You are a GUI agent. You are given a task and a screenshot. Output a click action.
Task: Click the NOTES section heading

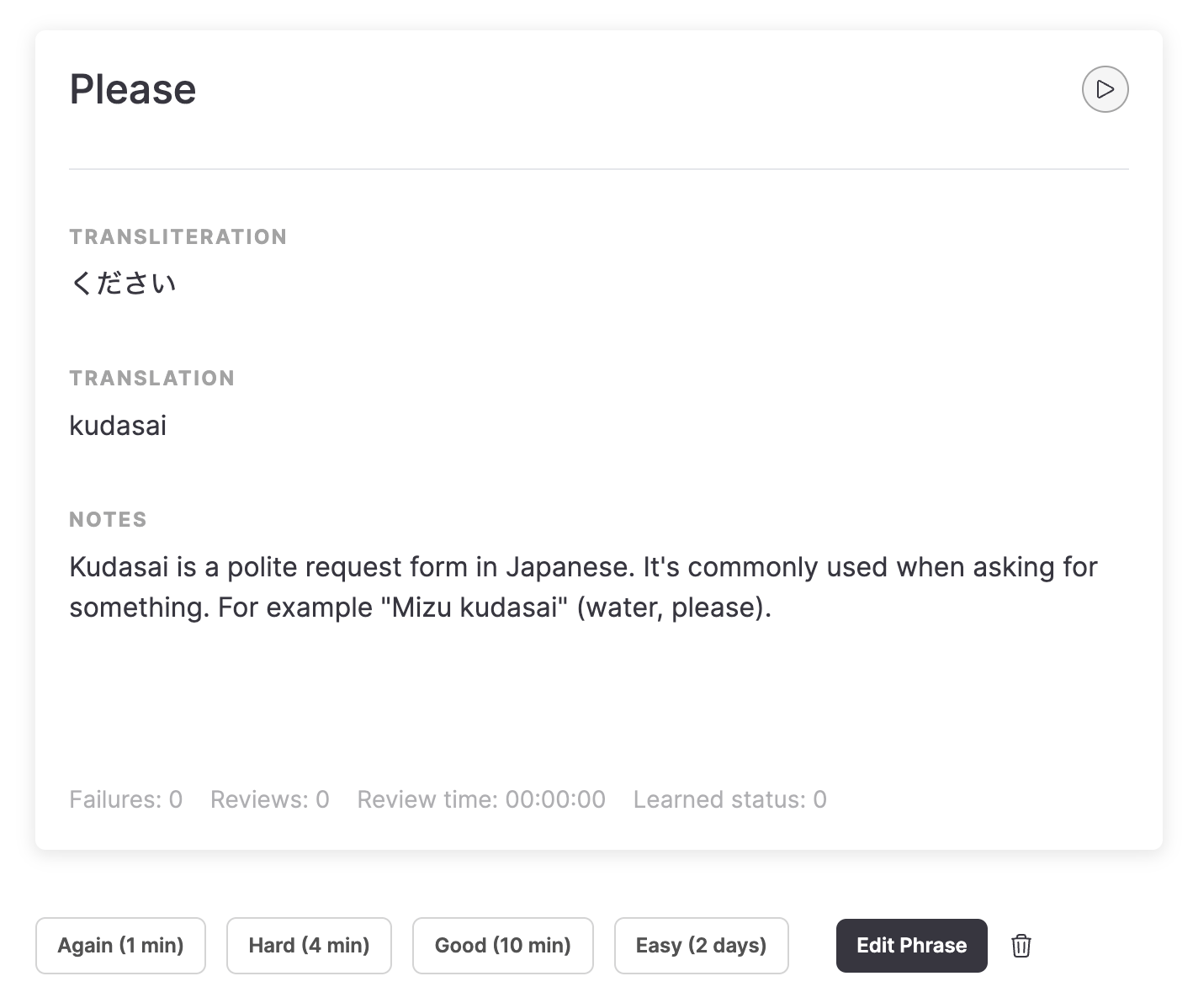pos(108,520)
